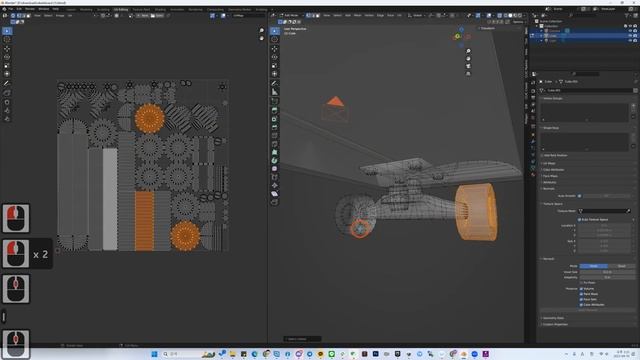Open the Edit Mode dropdown
The height and width of the screenshot is (360, 640).
(292, 16)
